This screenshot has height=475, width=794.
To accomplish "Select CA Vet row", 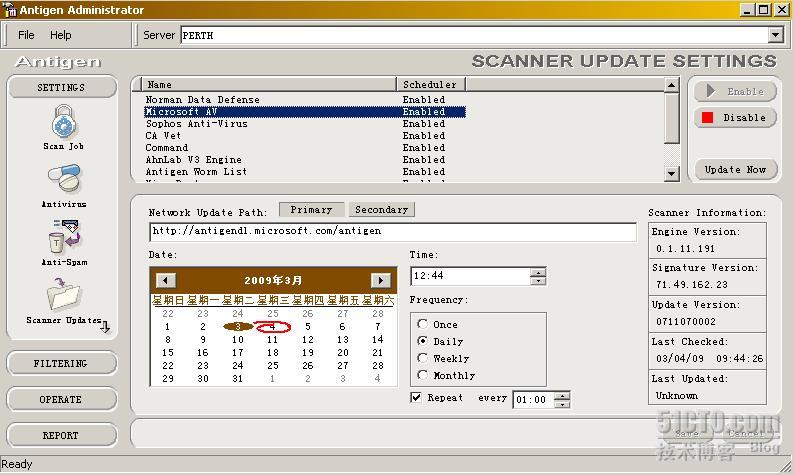I will tap(304, 136).
